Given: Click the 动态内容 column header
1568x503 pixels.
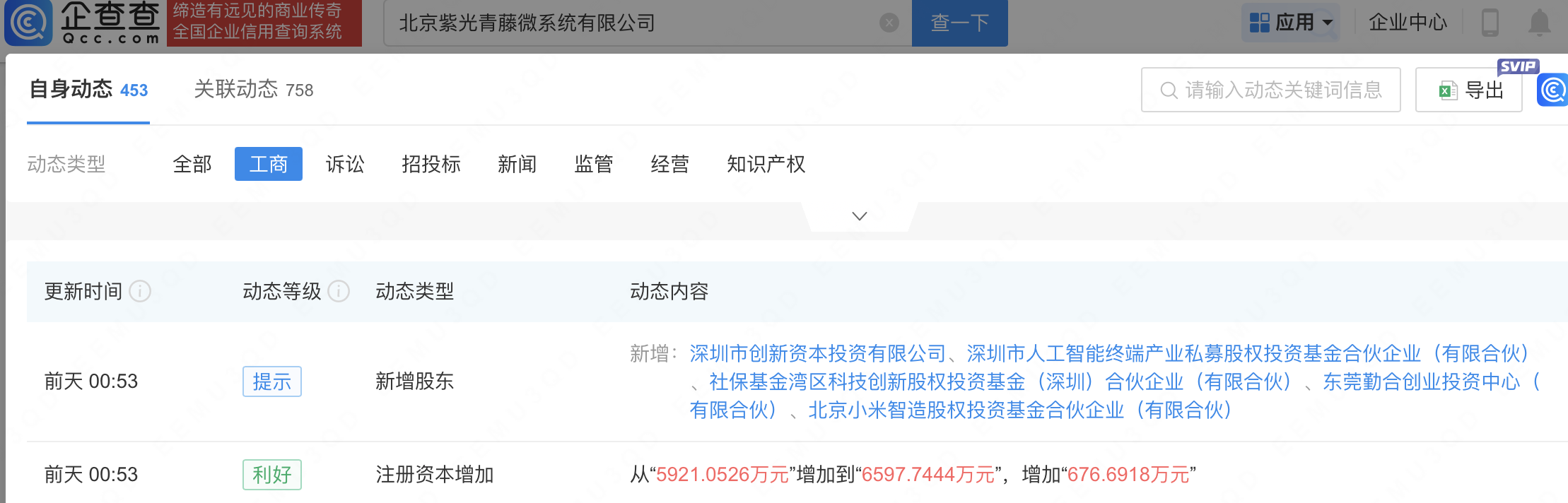Looking at the screenshot, I should 669,291.
